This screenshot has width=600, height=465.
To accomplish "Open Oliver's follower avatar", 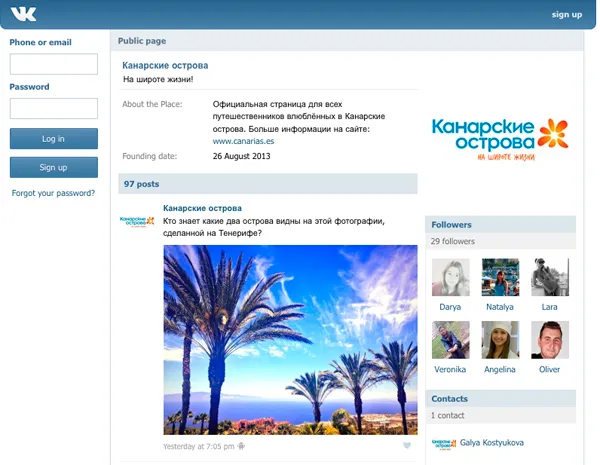I will coord(550,340).
